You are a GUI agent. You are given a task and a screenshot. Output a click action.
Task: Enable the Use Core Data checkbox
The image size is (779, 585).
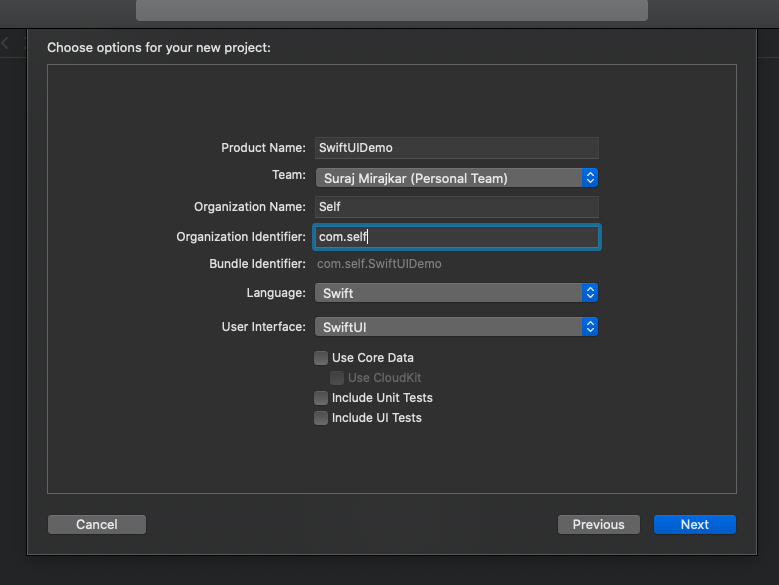point(321,358)
